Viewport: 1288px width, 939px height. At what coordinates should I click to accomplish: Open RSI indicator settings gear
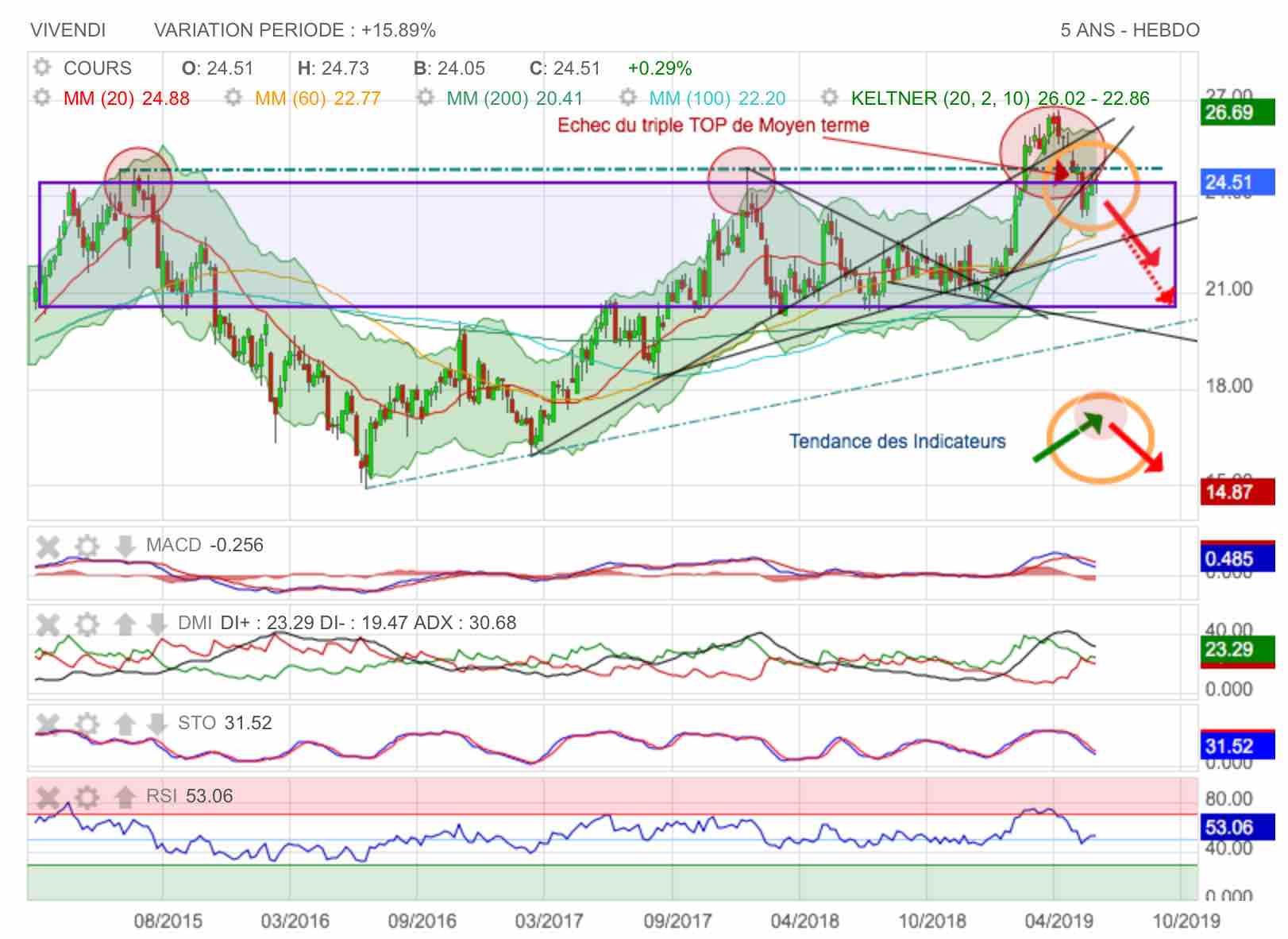point(87,797)
